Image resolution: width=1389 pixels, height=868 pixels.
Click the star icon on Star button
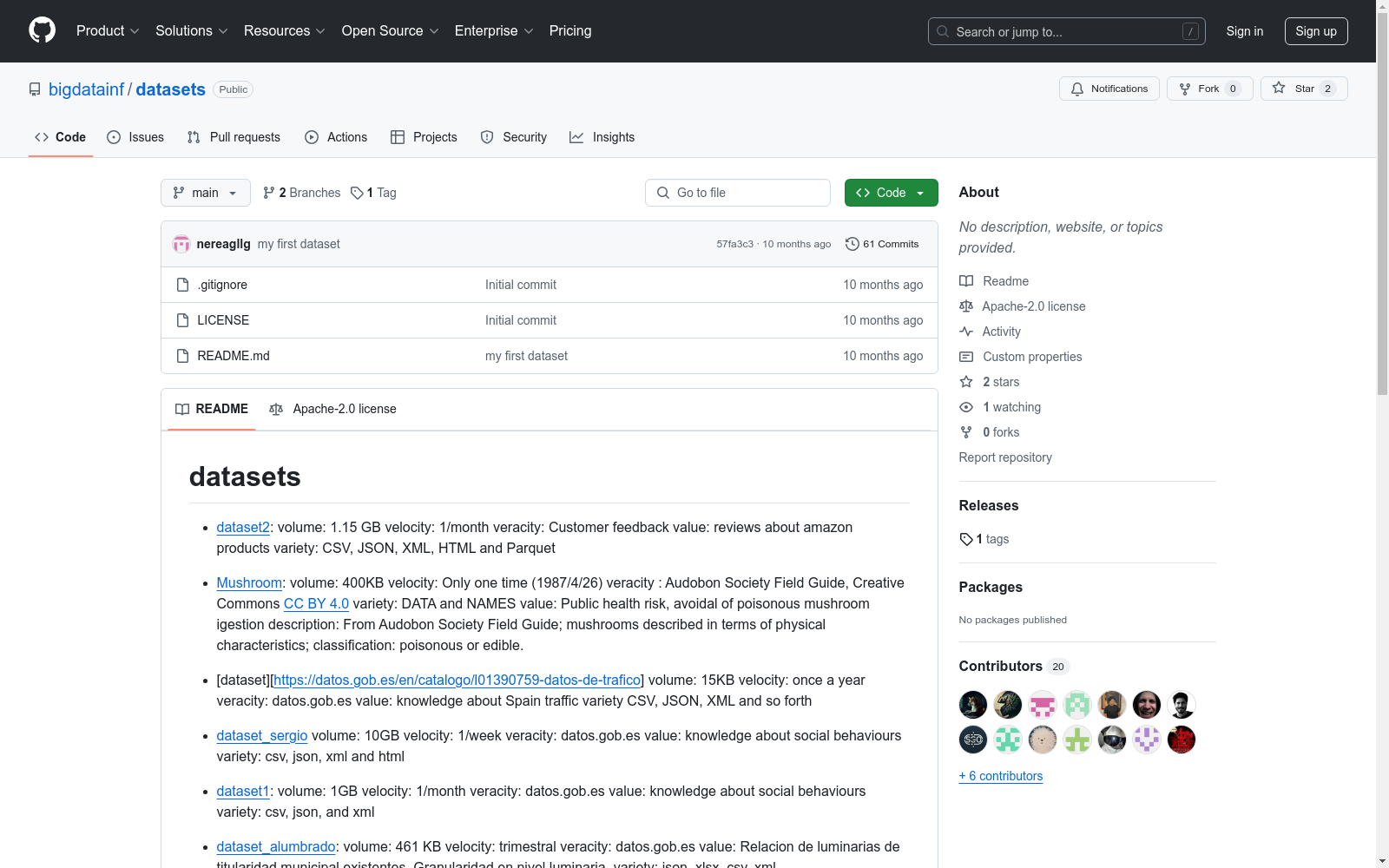point(1279,88)
